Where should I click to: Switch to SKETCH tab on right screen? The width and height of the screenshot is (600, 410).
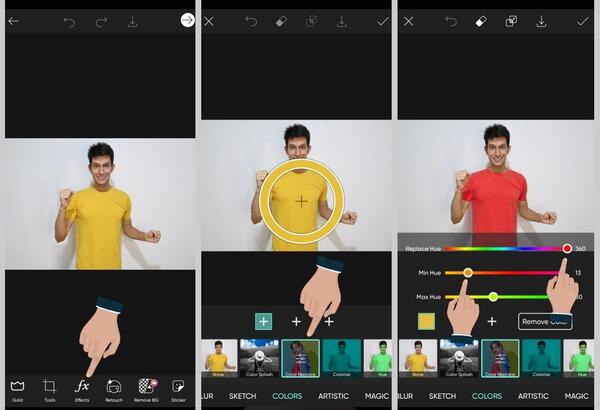tap(442, 396)
